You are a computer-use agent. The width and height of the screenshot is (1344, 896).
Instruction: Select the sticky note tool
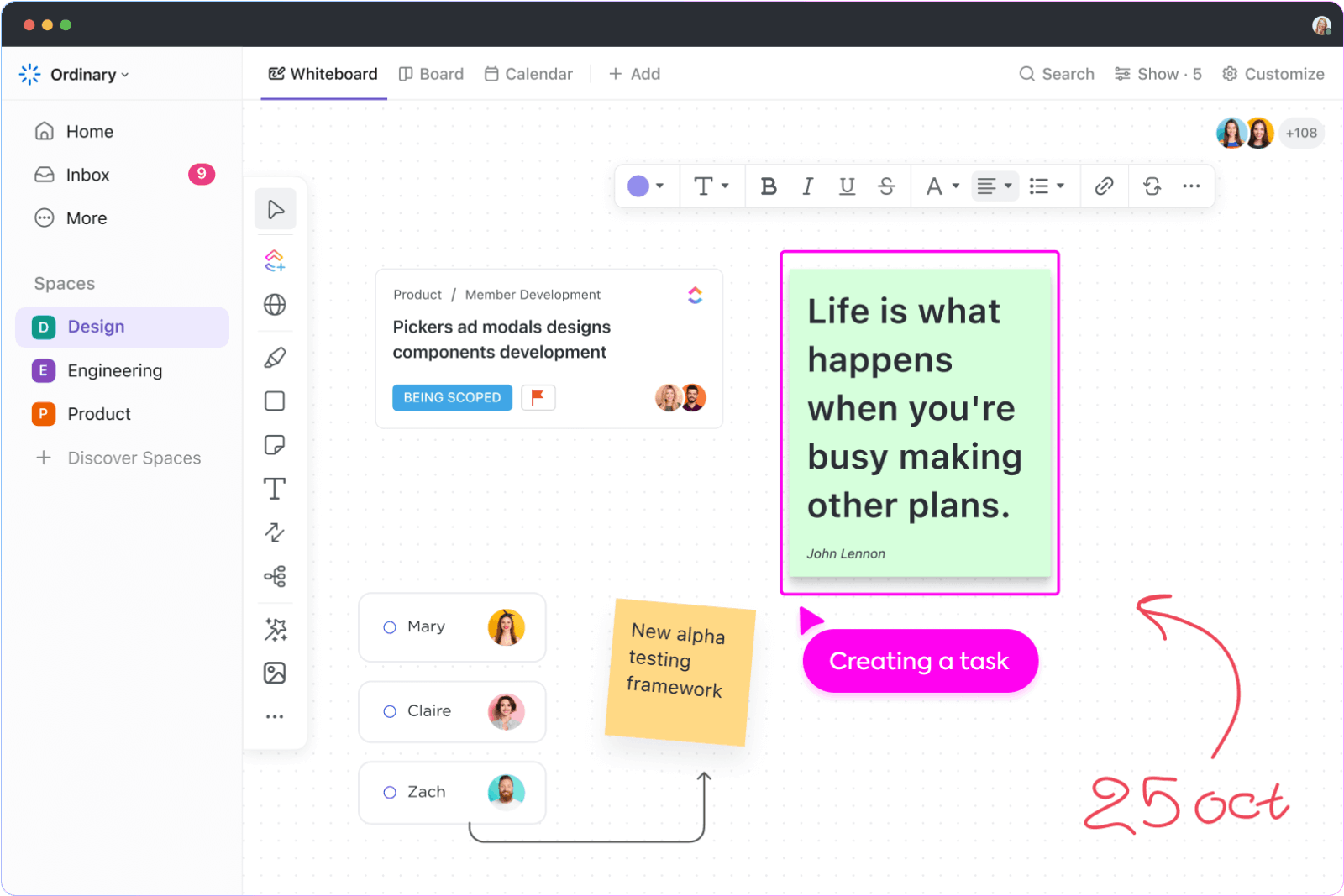[275, 444]
